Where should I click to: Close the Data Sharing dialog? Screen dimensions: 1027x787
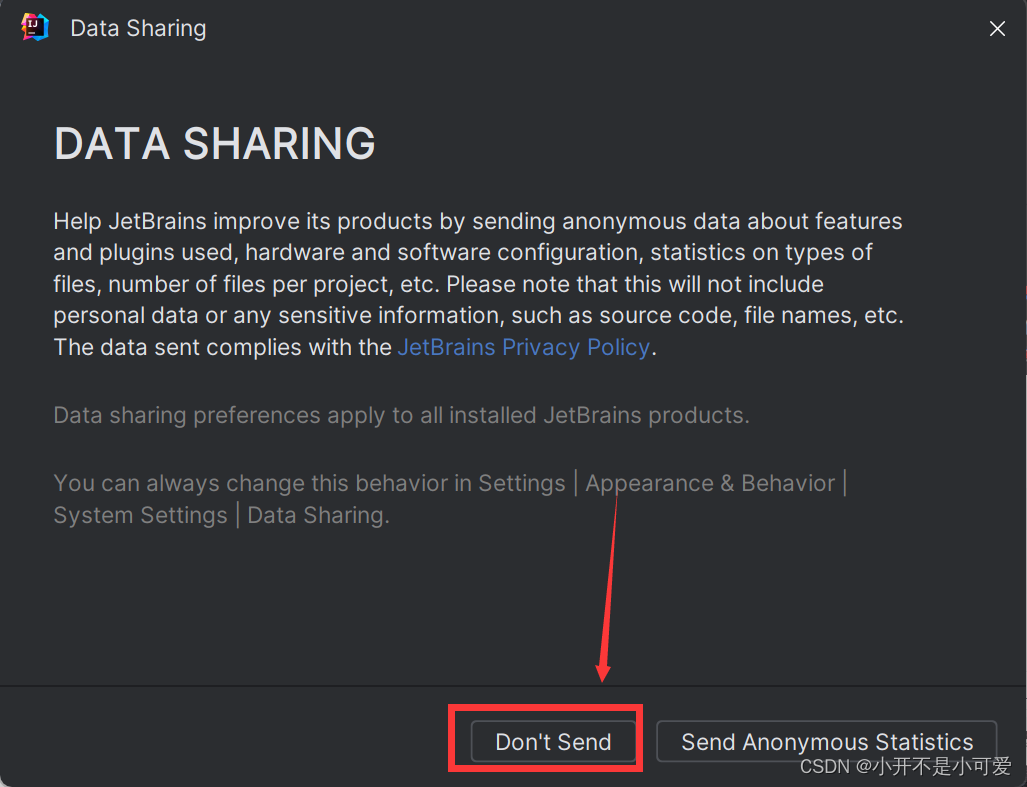(x=997, y=29)
